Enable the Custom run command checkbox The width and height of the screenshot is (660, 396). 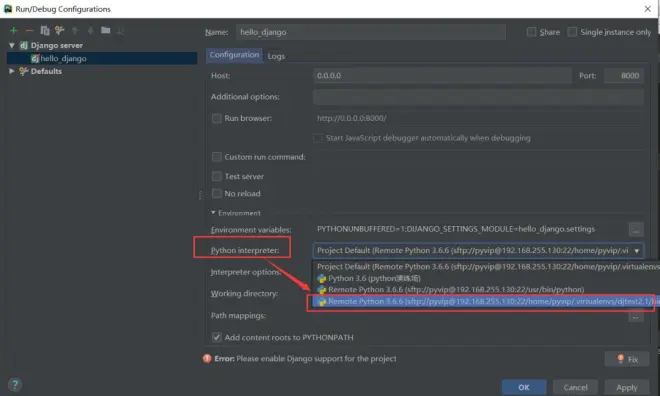[x=217, y=157]
